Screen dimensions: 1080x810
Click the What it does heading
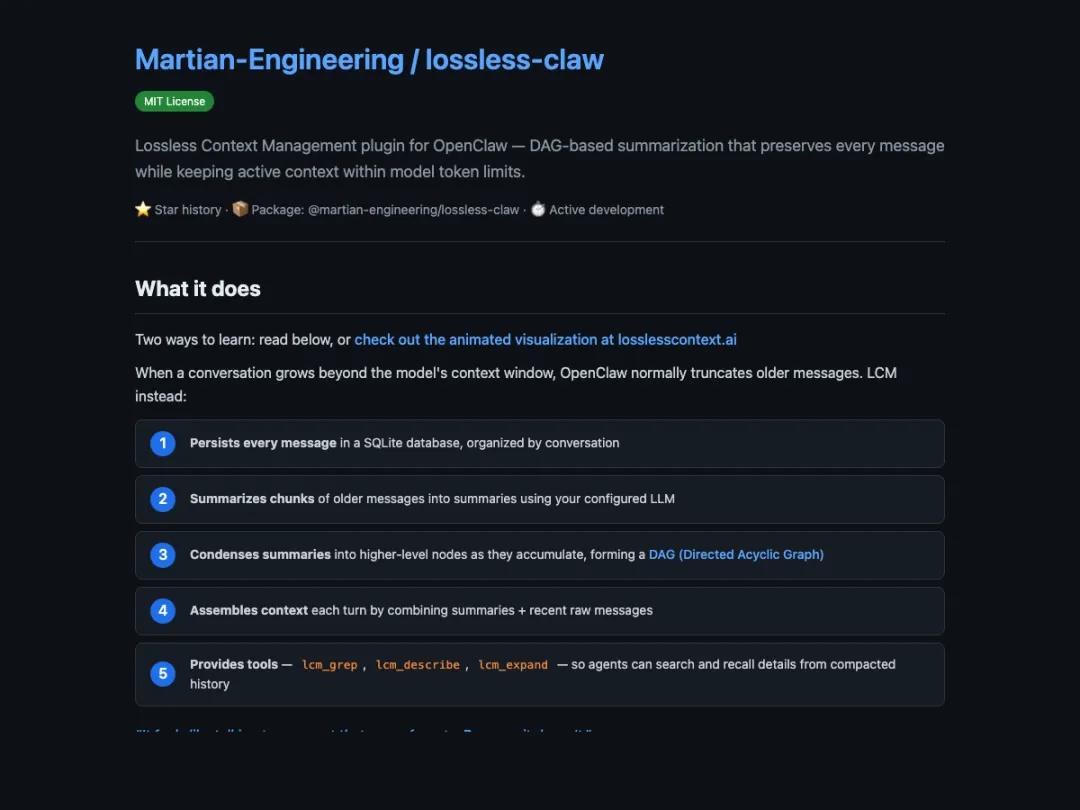pos(198,289)
